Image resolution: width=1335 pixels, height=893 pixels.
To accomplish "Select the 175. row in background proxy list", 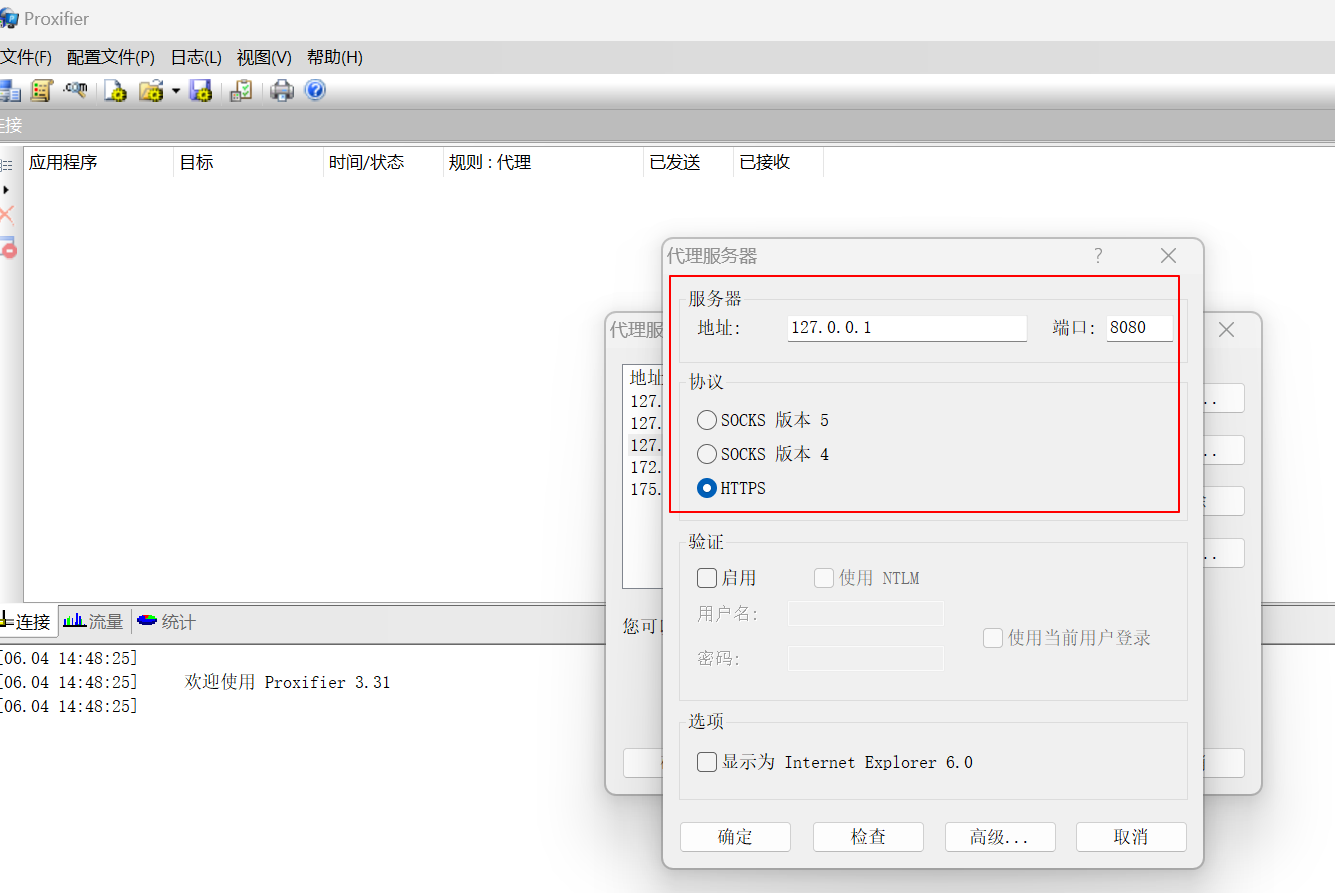I will click(645, 489).
